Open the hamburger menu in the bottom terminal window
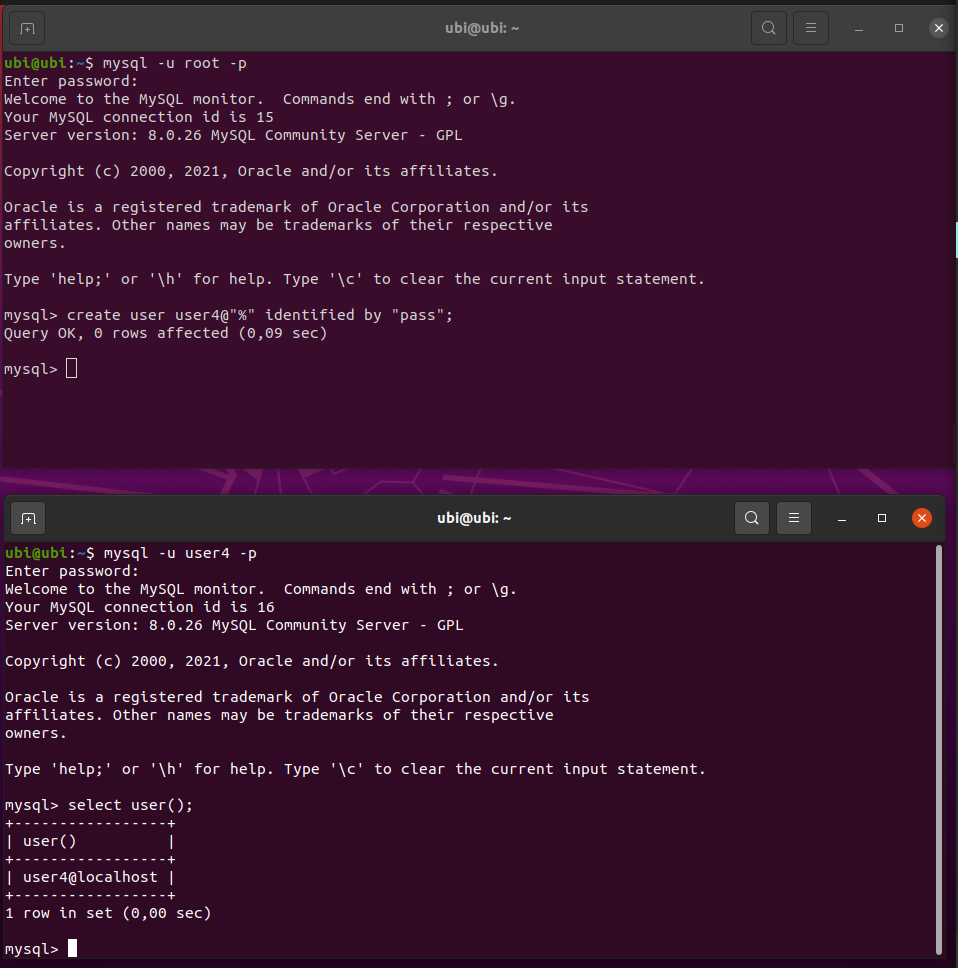Screen dimensions: 958x968 (x=794, y=518)
